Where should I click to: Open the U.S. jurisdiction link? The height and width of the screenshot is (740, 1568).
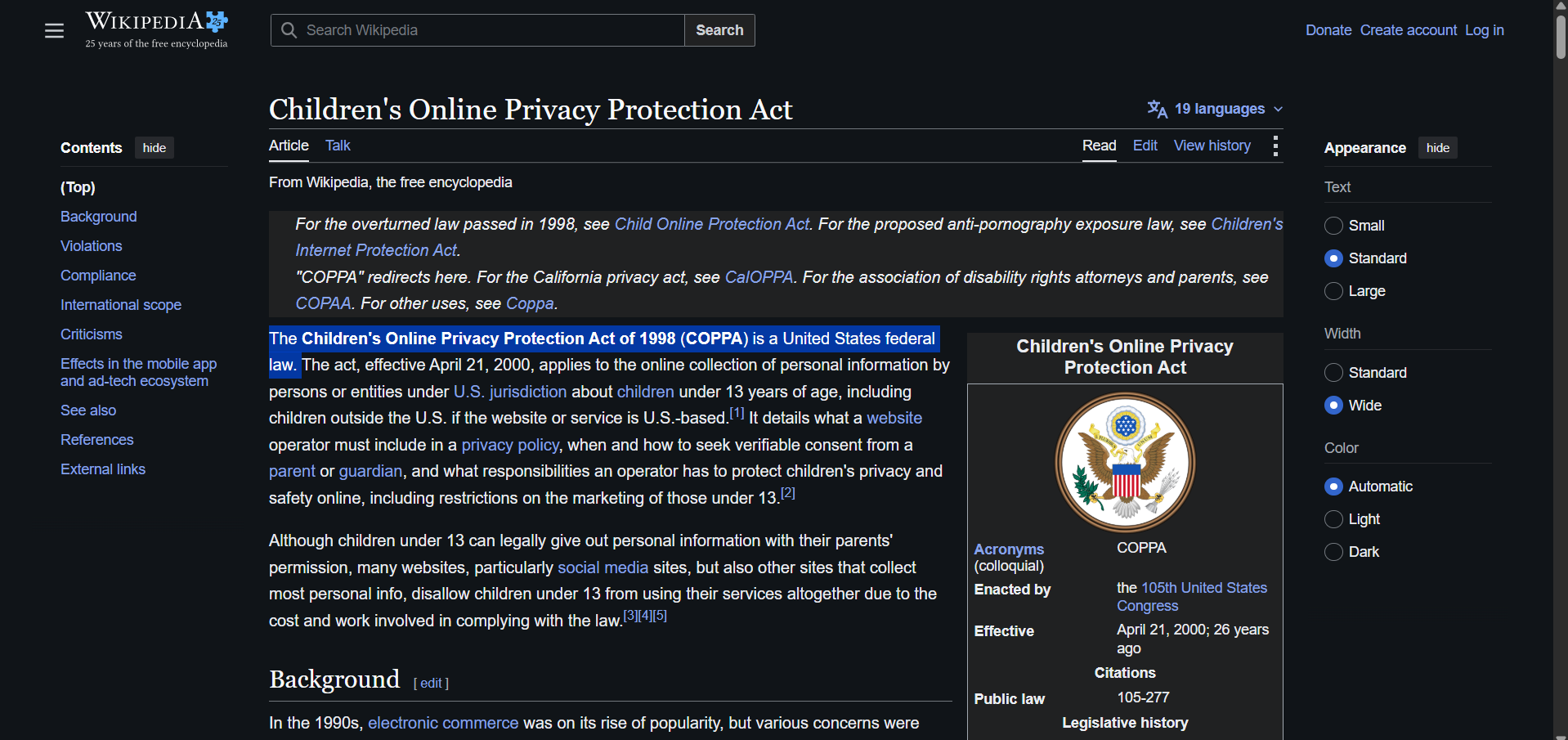click(x=510, y=392)
